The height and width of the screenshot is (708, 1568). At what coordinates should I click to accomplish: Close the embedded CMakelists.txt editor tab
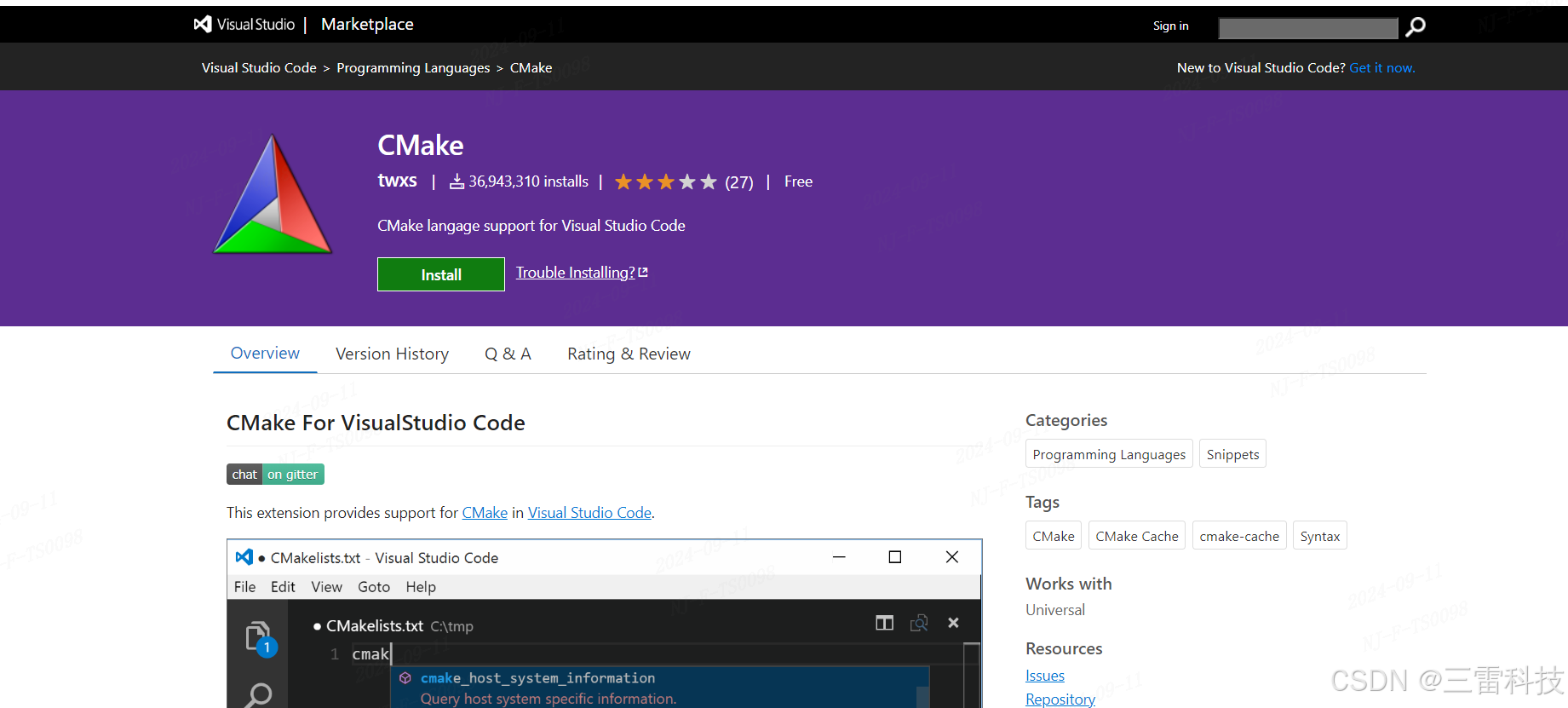(x=953, y=623)
